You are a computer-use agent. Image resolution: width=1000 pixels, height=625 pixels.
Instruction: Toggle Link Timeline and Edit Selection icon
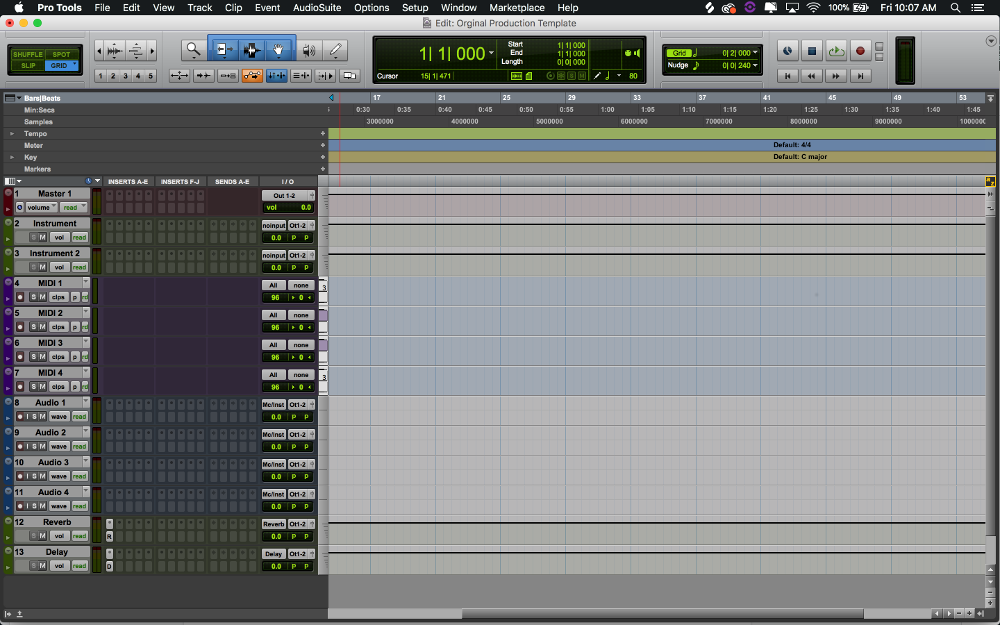(x=276, y=76)
